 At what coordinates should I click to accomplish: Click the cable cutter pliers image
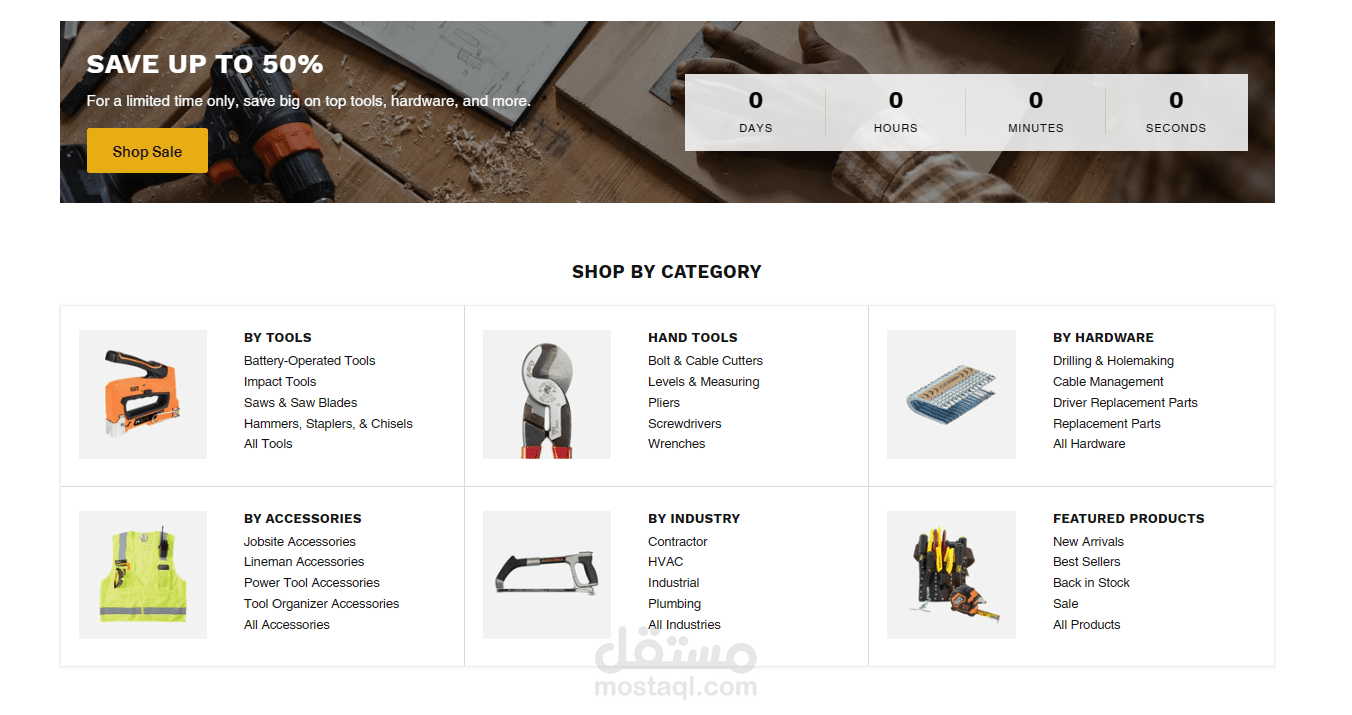point(547,394)
